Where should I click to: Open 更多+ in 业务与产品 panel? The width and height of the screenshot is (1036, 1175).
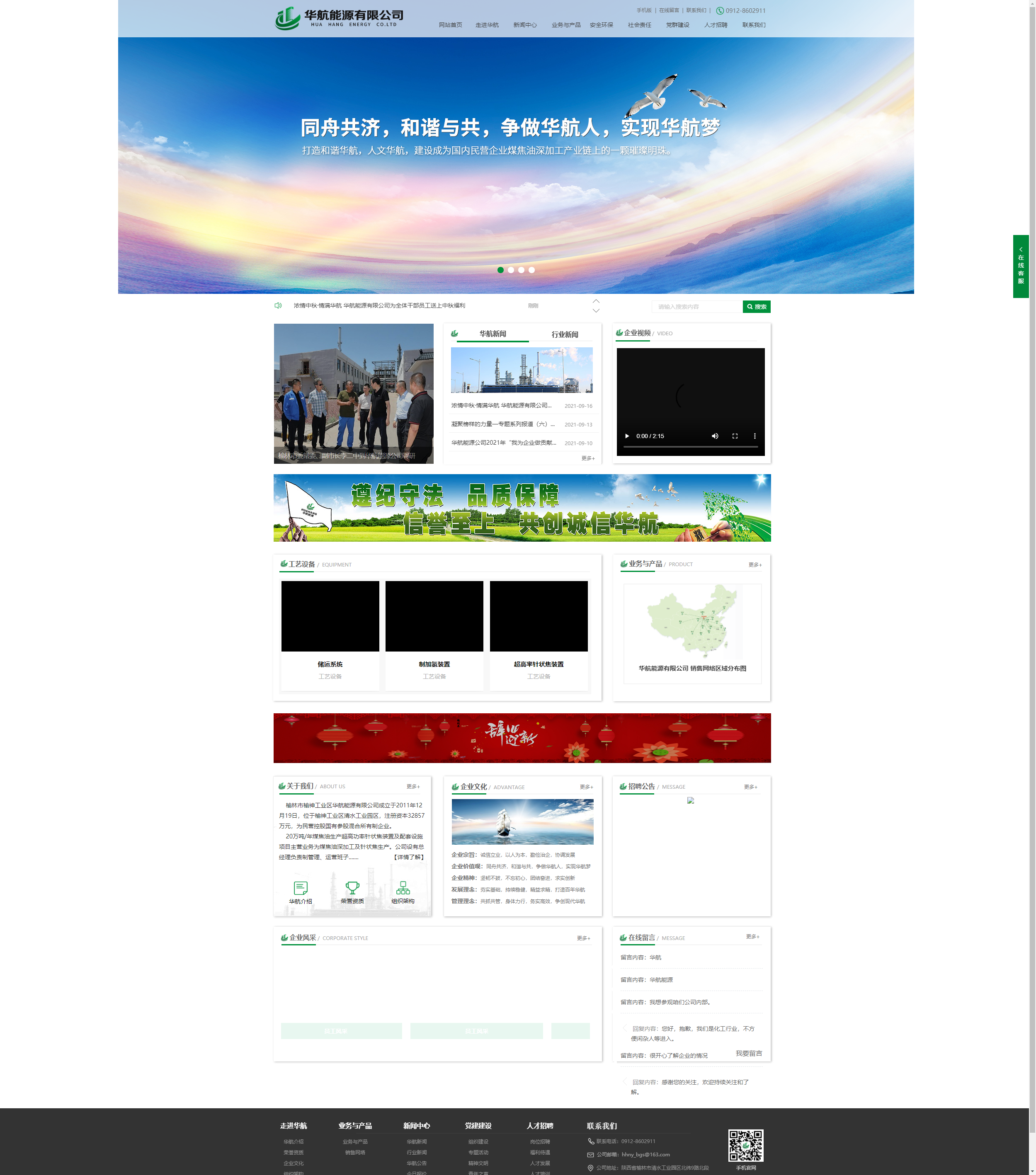pos(755,564)
